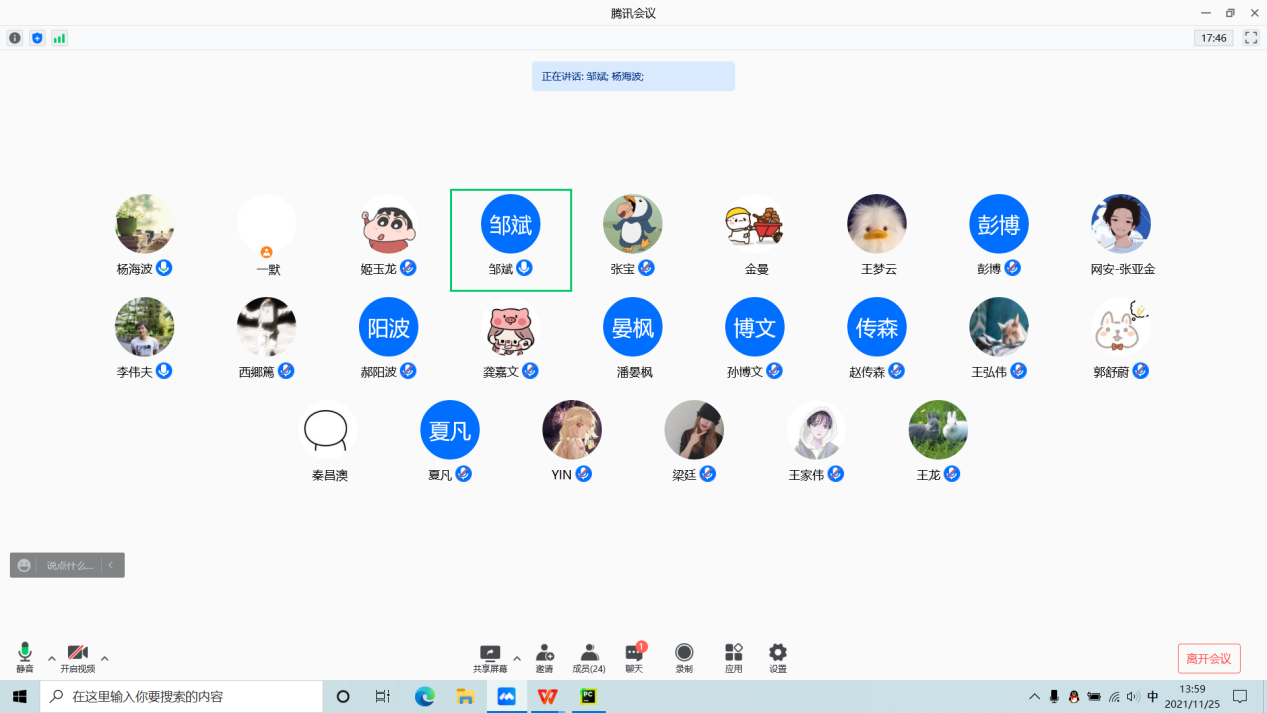
Task: Mute microphone with the 静音 button
Action: pyautogui.click(x=25, y=657)
